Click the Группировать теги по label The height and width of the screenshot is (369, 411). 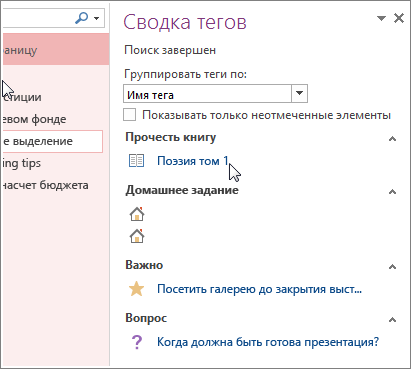[x=185, y=74]
